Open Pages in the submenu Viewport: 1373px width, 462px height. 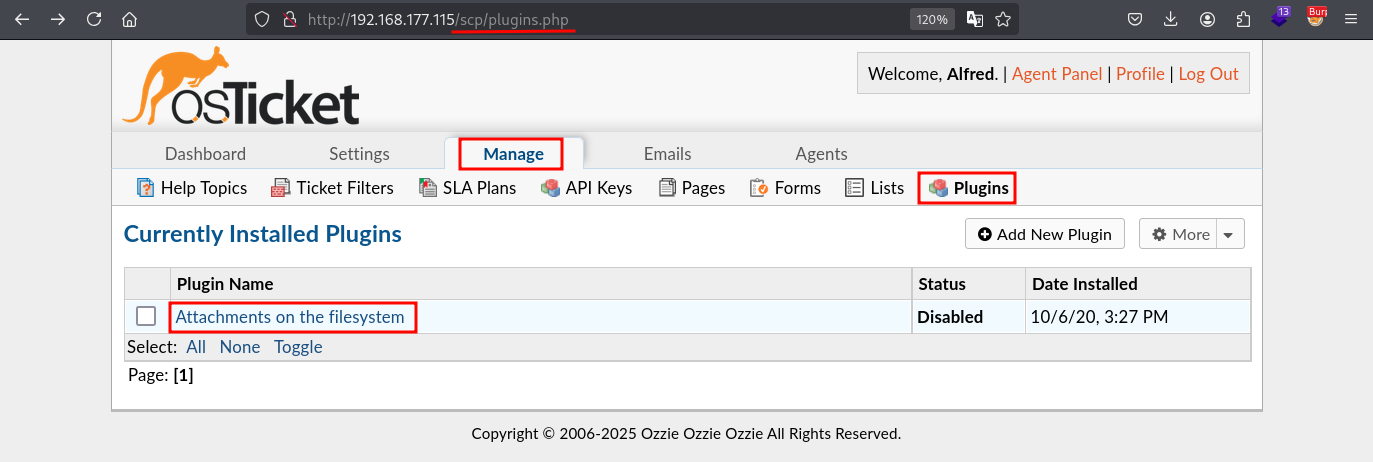(691, 187)
